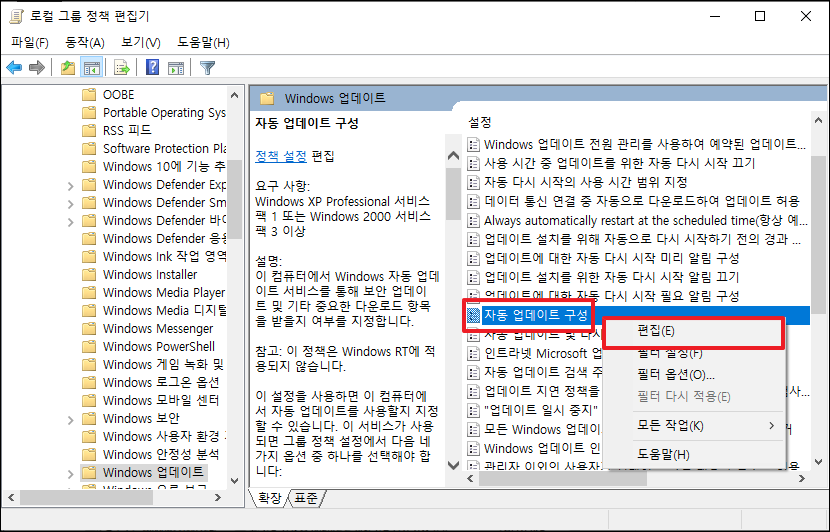Click tree pane horizontal scroll left arrow
This screenshot has width=830, height=532.
pyautogui.click(x=11, y=498)
